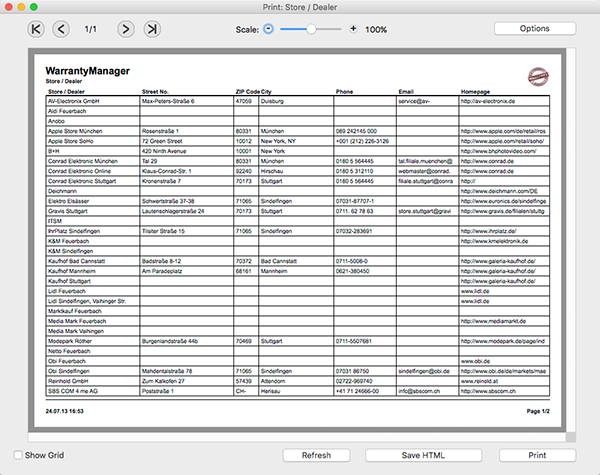Decrease scale with minus button
This screenshot has height=475, width=600.
tap(269, 29)
